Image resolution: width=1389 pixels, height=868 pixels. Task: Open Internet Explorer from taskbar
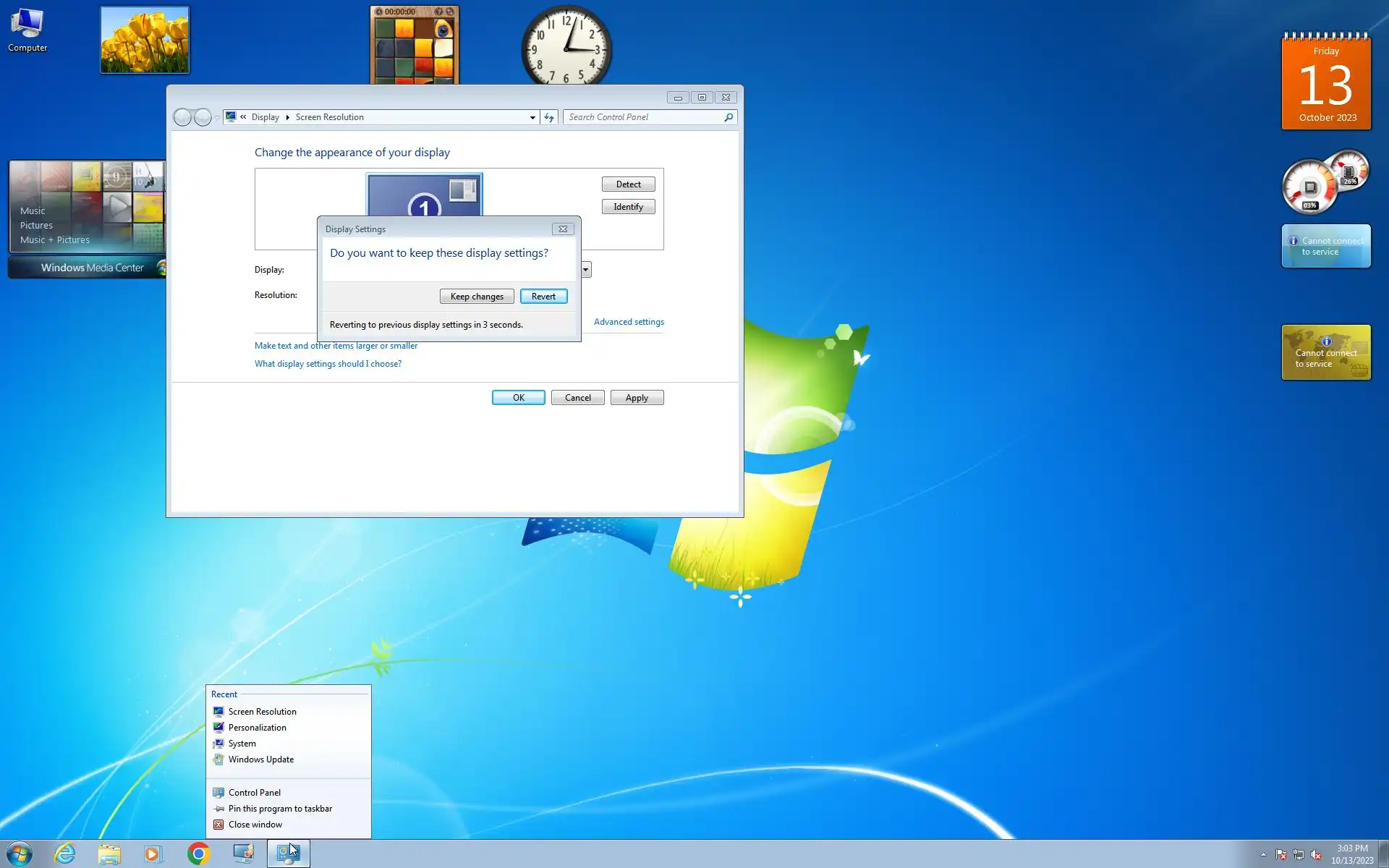click(65, 854)
